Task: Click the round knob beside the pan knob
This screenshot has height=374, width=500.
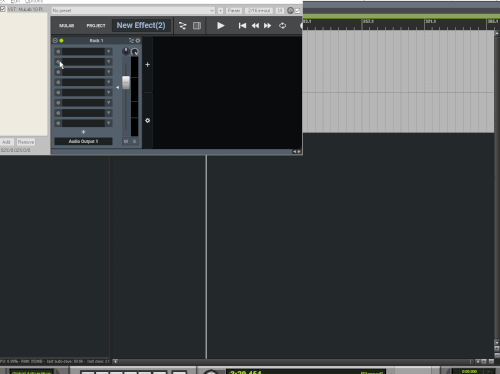Action: 135,52
